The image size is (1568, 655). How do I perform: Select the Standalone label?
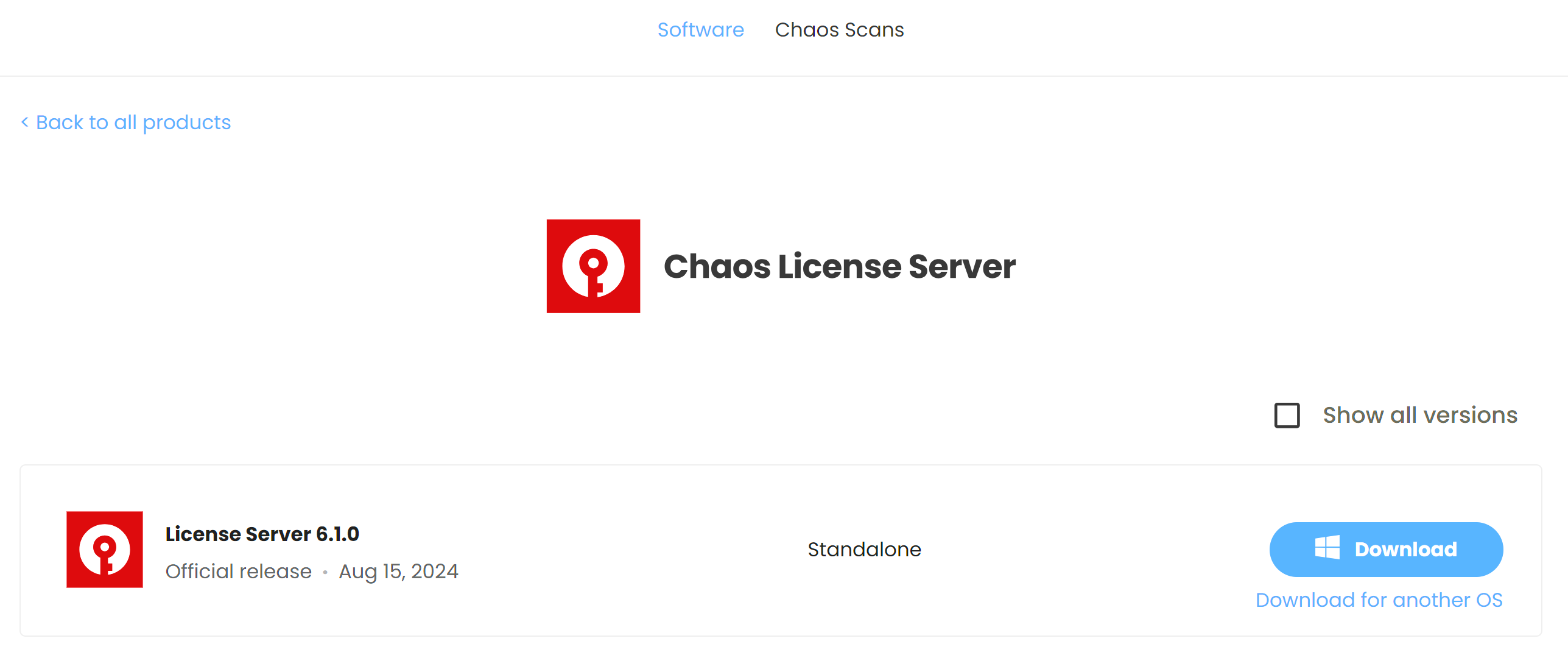point(864,550)
